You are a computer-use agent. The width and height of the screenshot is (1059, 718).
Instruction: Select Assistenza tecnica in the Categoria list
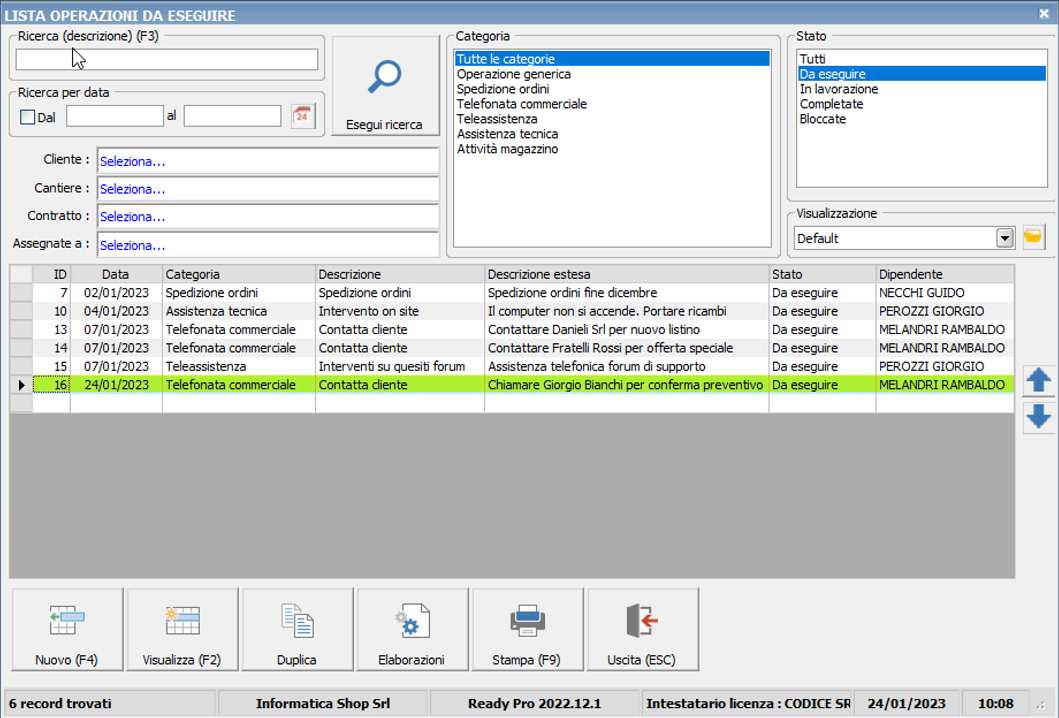pyautogui.click(x=507, y=134)
